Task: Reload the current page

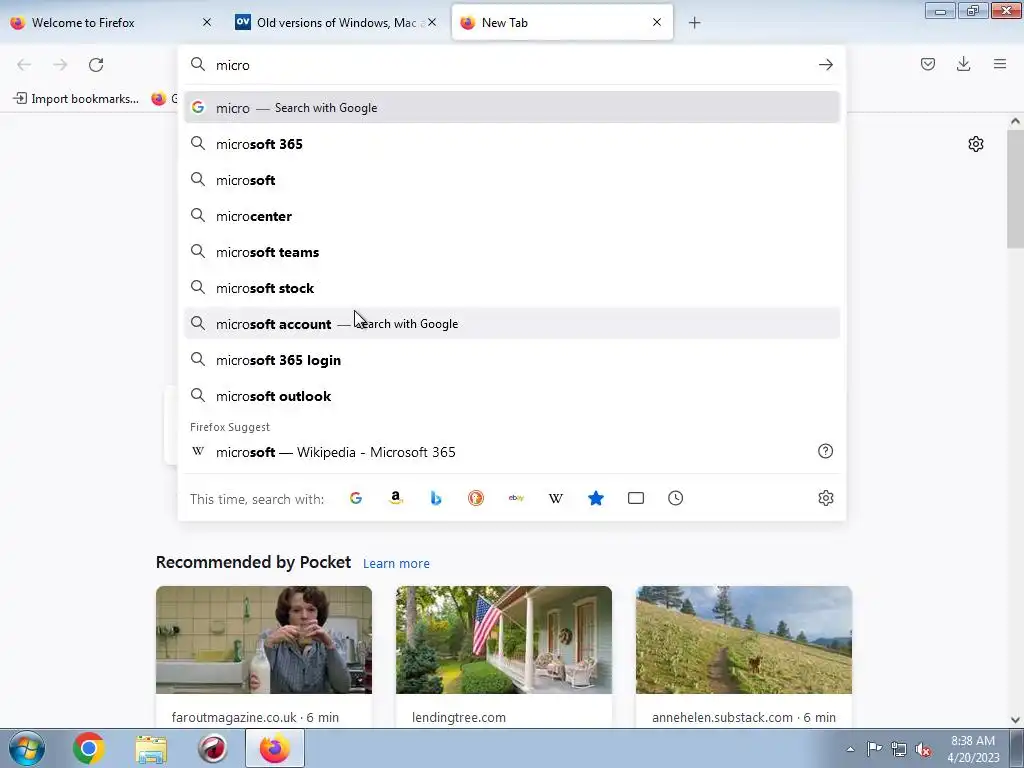Action: (96, 65)
